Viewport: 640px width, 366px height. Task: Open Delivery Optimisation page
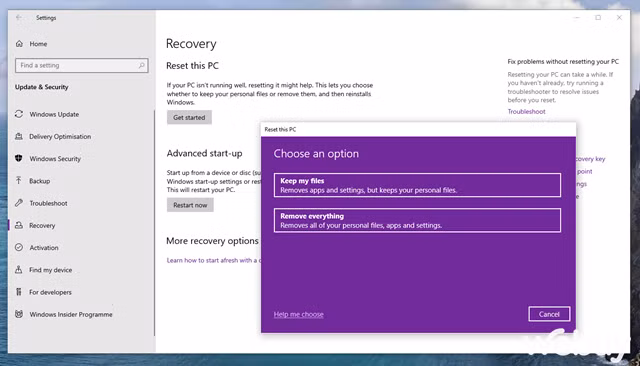[60, 137]
